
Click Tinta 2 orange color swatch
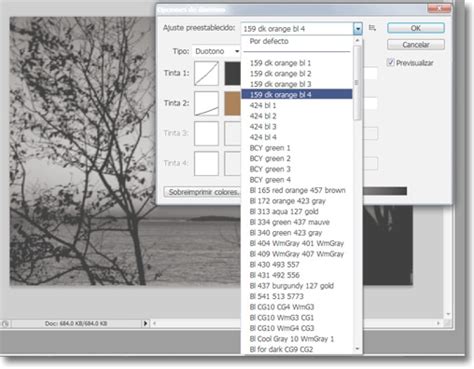pyautogui.click(x=233, y=103)
